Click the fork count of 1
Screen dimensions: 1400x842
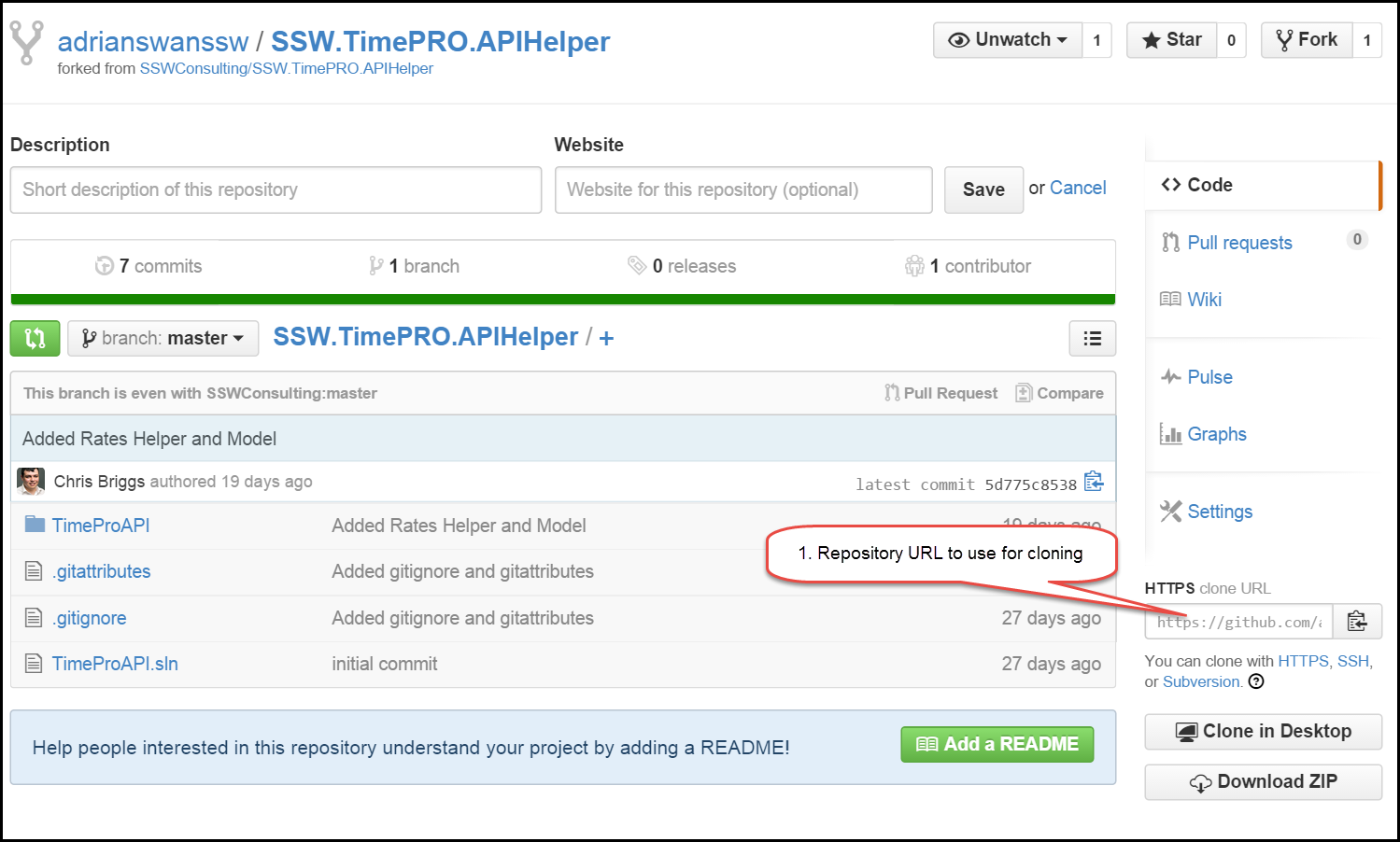pos(1367,40)
